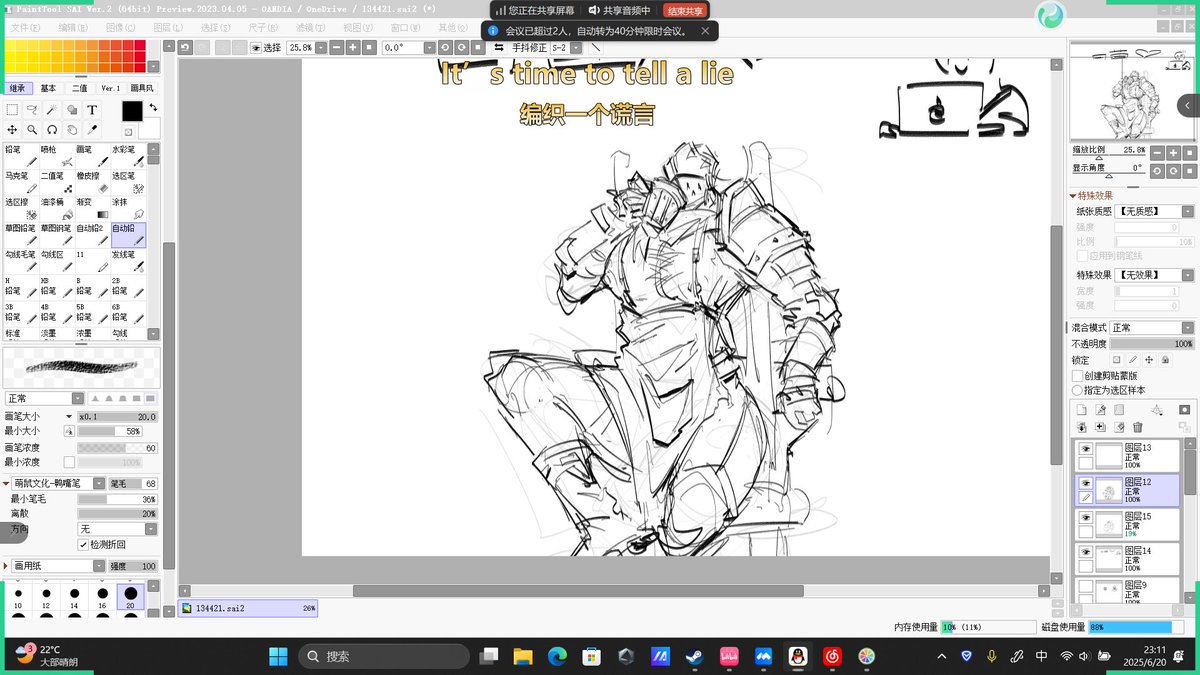Open the 滤镜(T) menu

310,27
